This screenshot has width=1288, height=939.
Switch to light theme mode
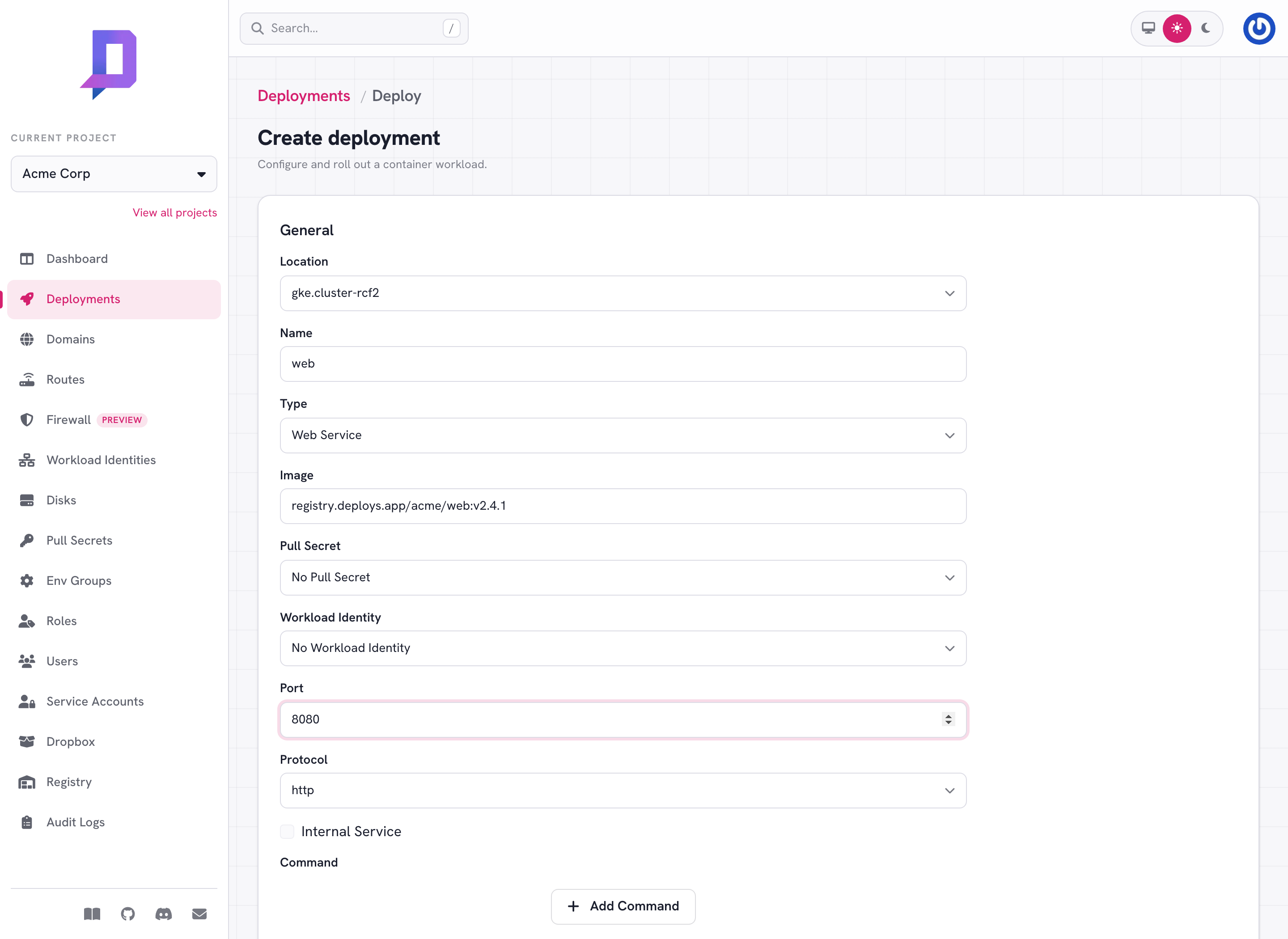[x=1177, y=29]
